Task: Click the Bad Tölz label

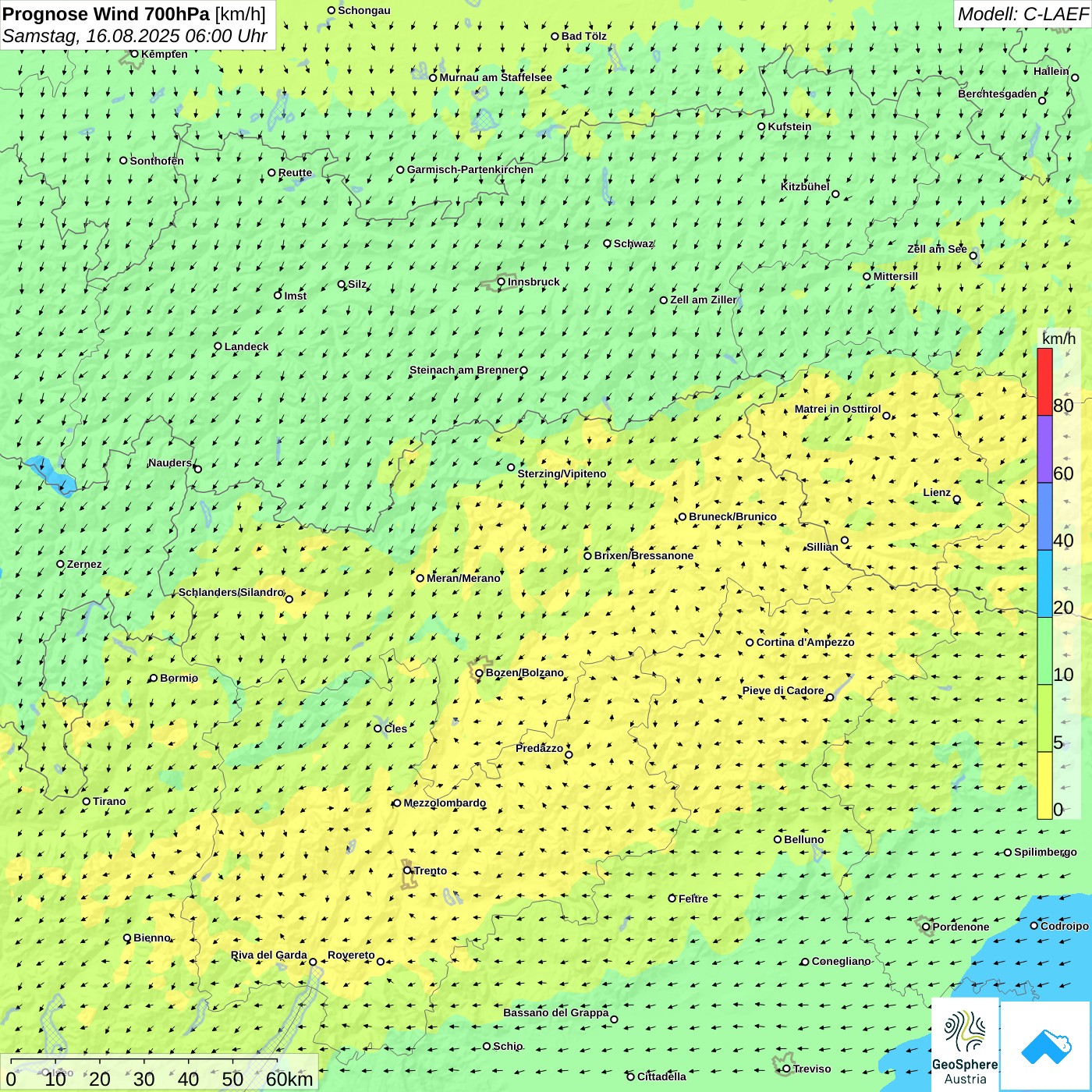Action: tap(584, 36)
